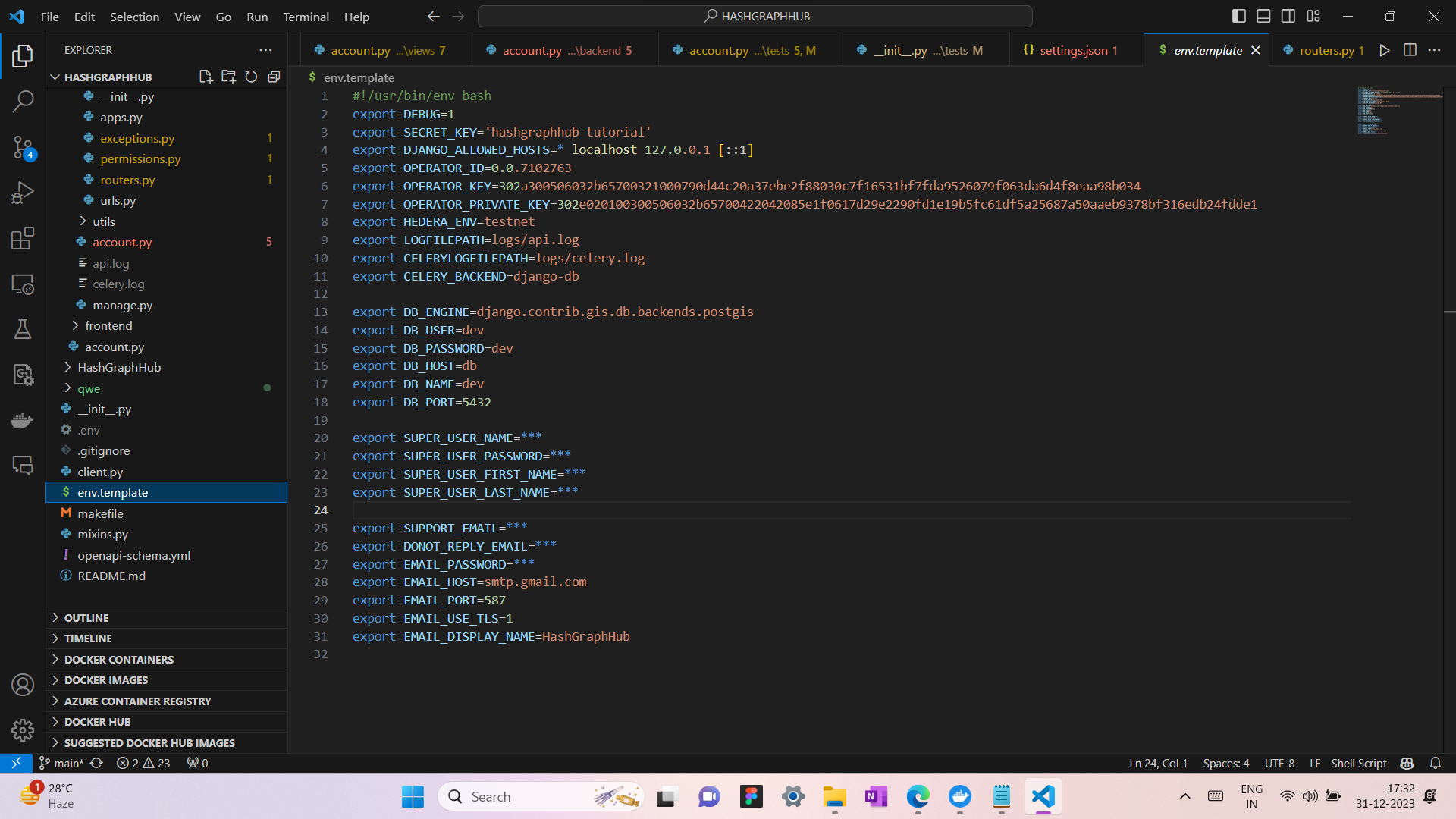The width and height of the screenshot is (1456, 819).
Task: Expand the DOCKER CONTAINERS section
Action: pos(119,660)
